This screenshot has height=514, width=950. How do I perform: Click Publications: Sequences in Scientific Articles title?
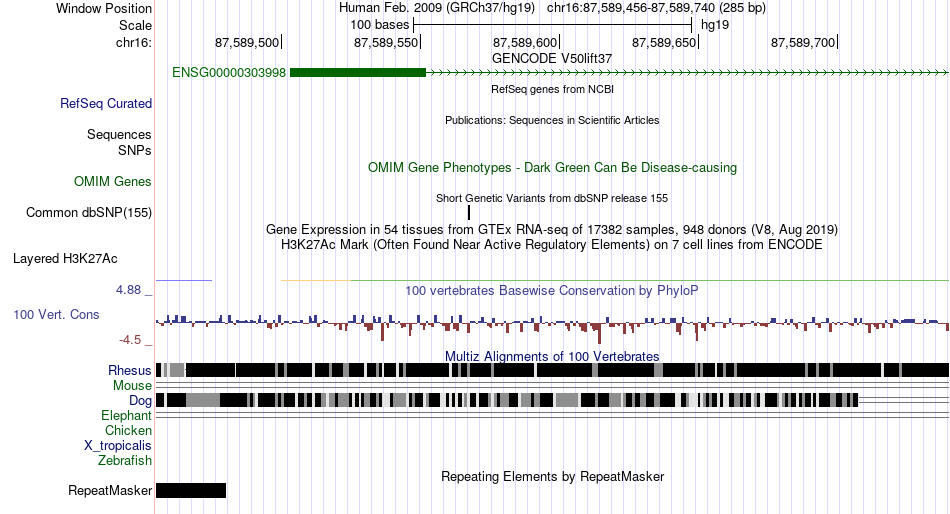point(552,120)
